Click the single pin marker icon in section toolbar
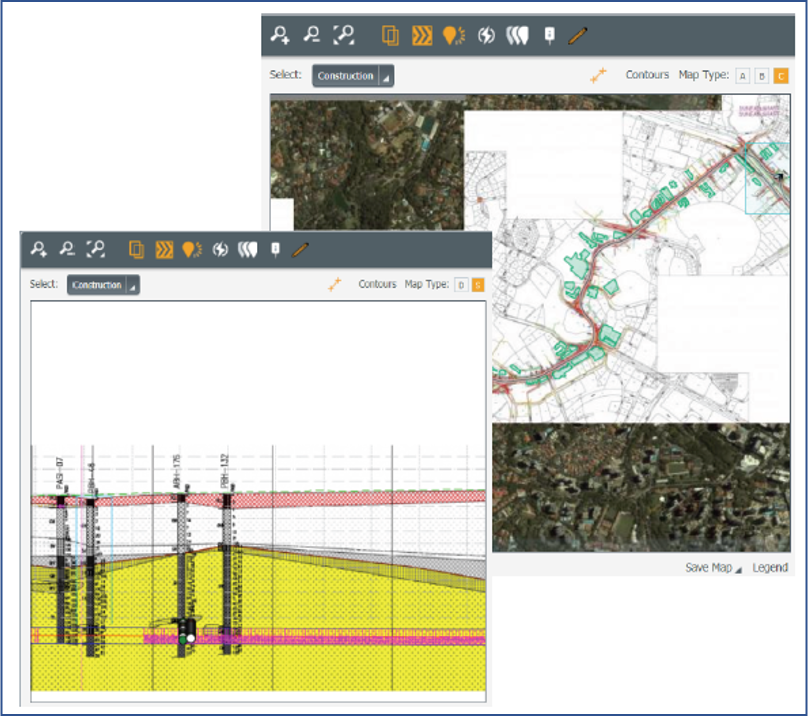The height and width of the screenshot is (716, 808). tap(276, 249)
